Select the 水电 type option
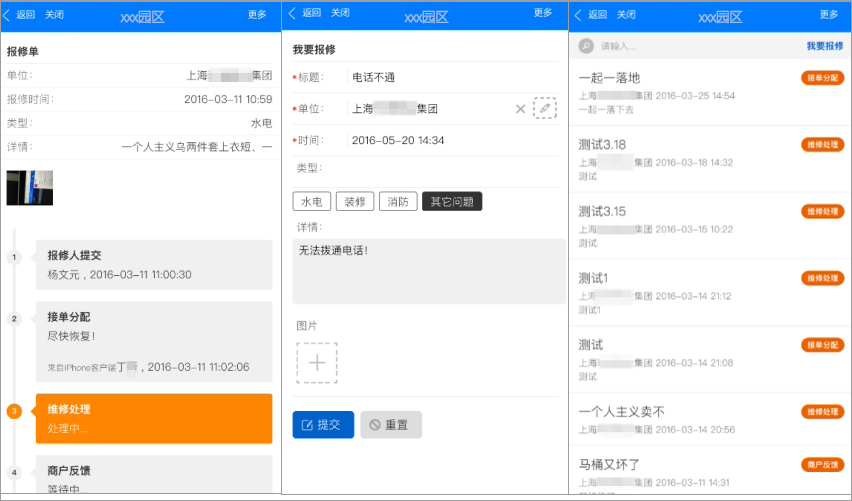852x501 pixels. pos(311,202)
